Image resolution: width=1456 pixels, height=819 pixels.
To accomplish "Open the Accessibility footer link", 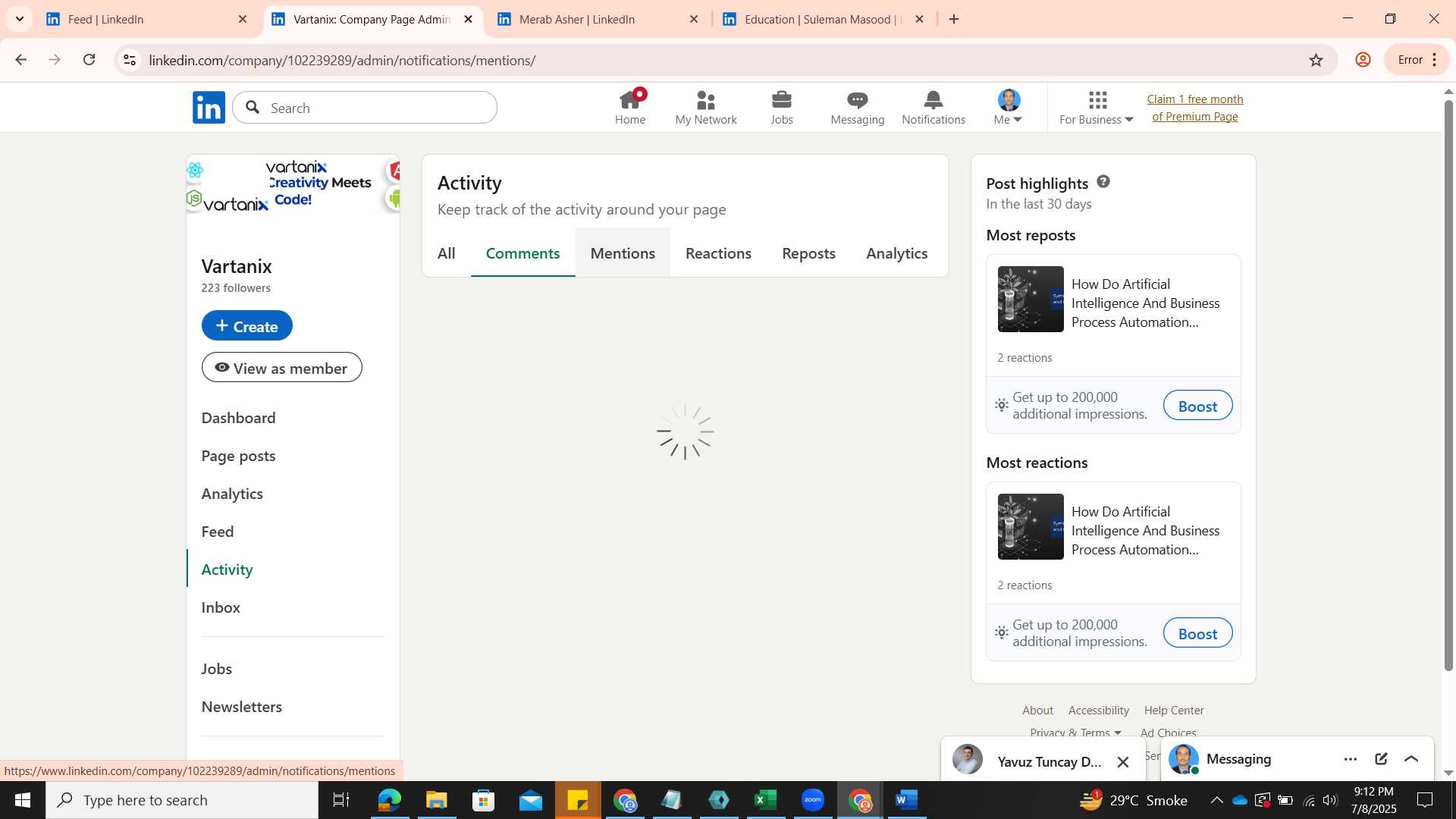I will (1099, 711).
